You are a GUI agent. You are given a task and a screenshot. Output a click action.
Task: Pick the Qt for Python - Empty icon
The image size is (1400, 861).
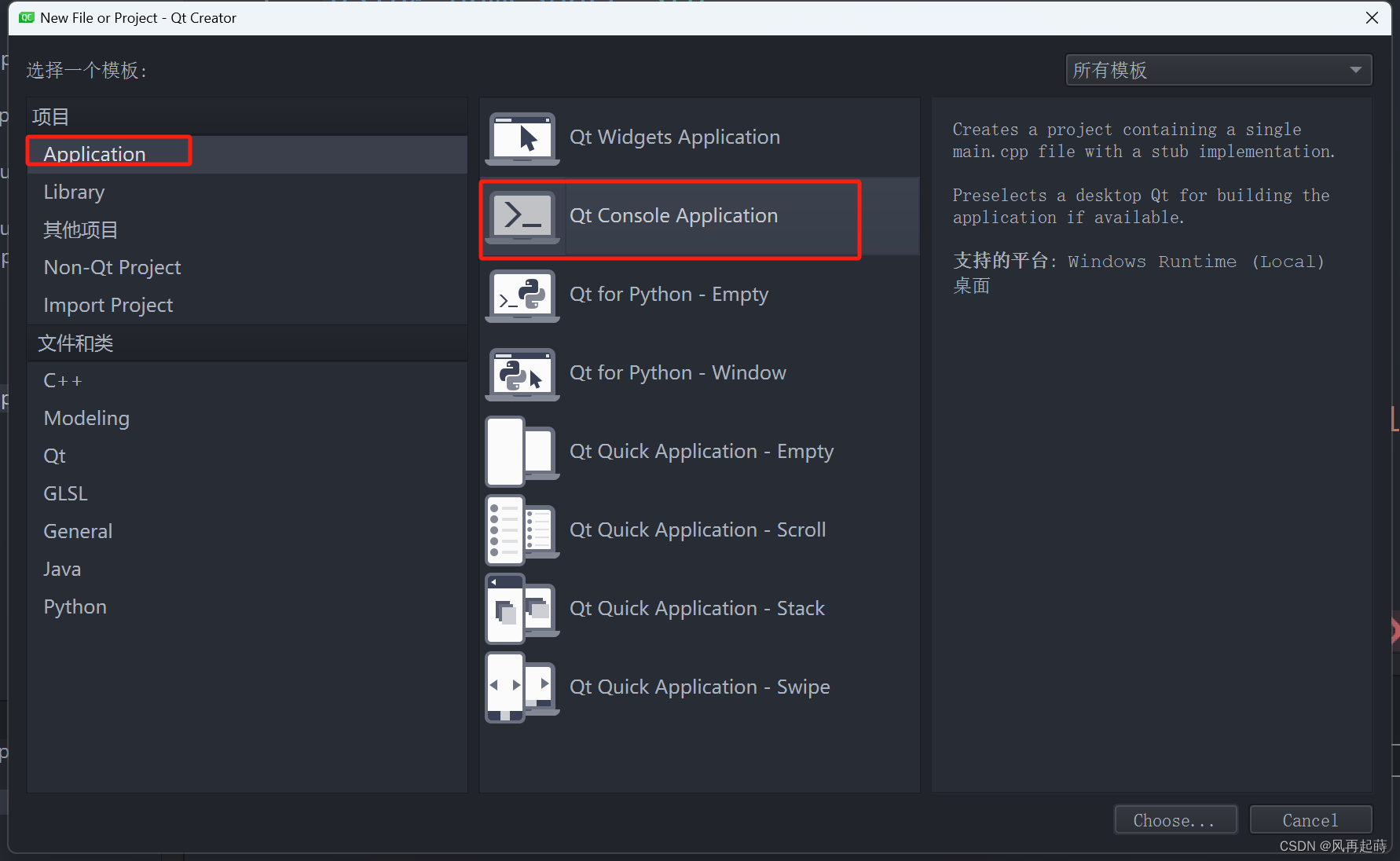click(522, 295)
